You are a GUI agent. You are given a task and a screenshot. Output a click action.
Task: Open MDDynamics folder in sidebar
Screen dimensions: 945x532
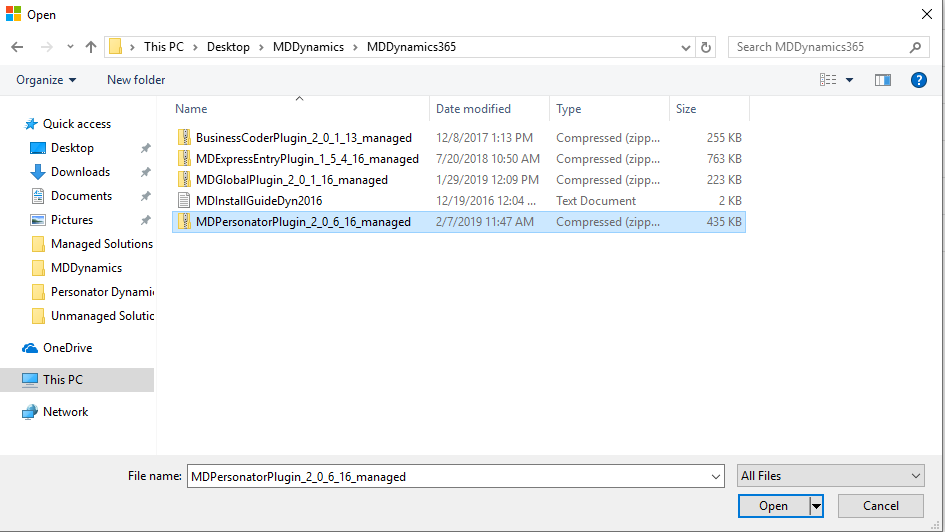coord(86,268)
